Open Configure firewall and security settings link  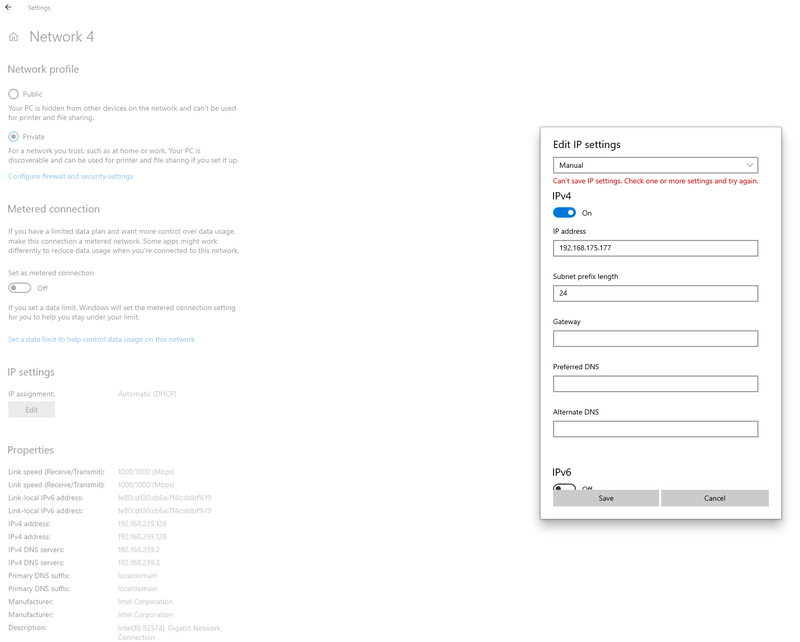point(70,176)
